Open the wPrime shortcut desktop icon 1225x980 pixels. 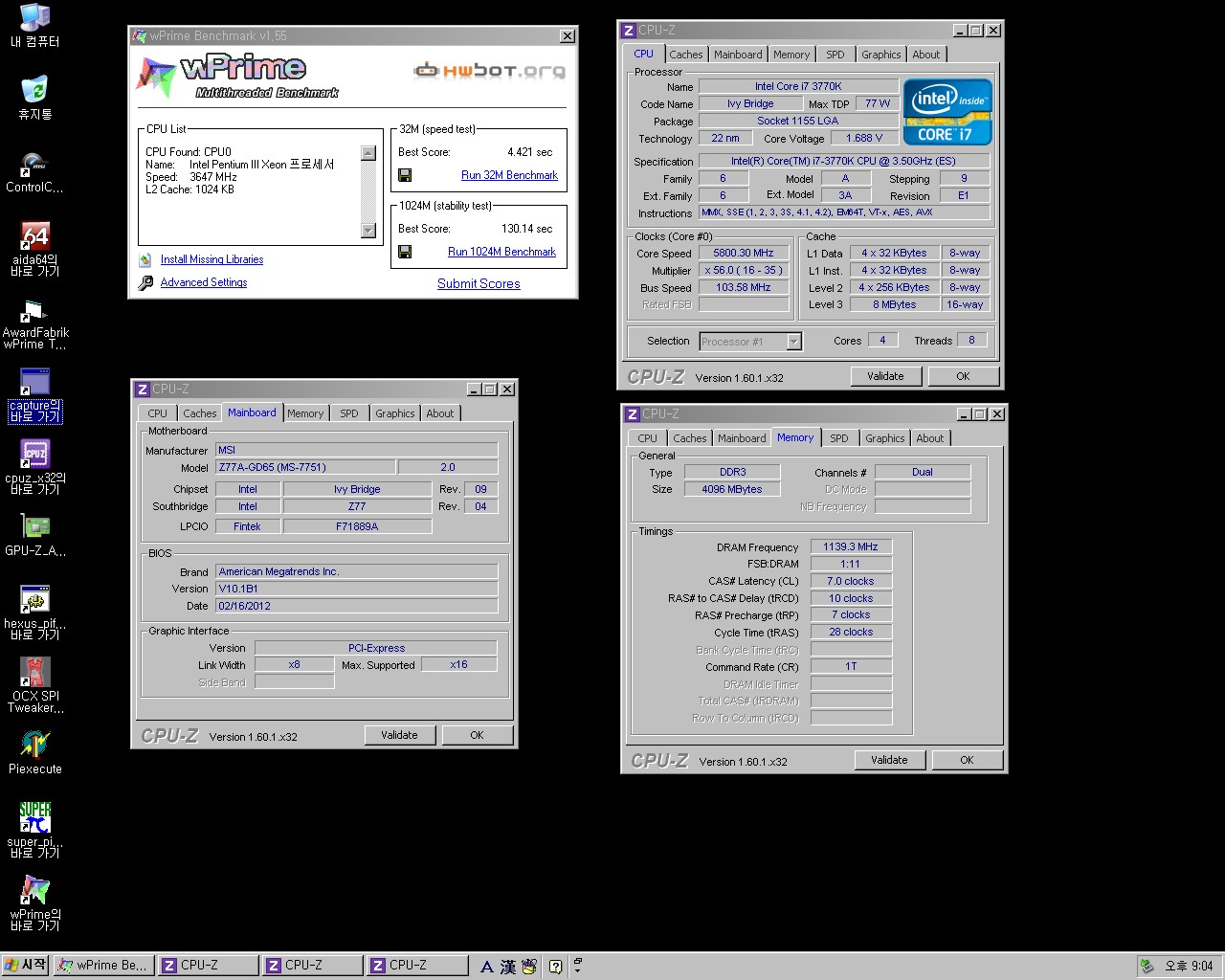(x=34, y=903)
